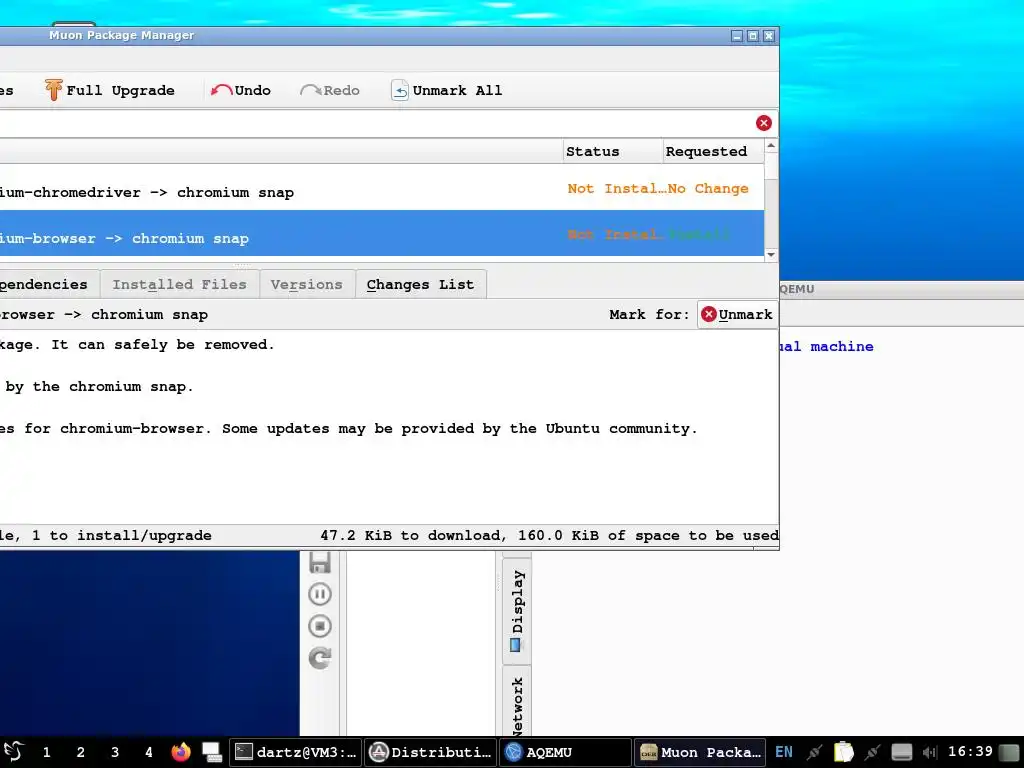Open the clipboard tray icon
Screen dimensions: 1024x768
coord(843,752)
